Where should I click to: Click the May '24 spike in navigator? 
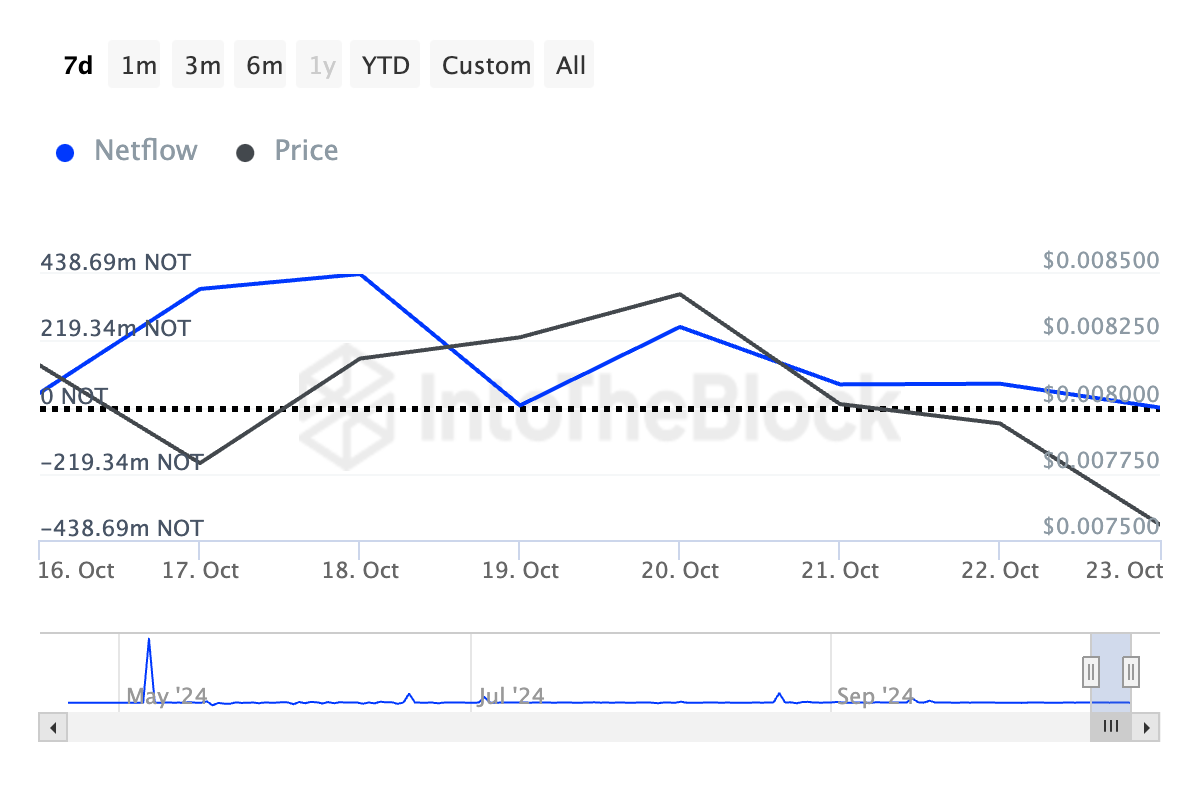point(149,640)
